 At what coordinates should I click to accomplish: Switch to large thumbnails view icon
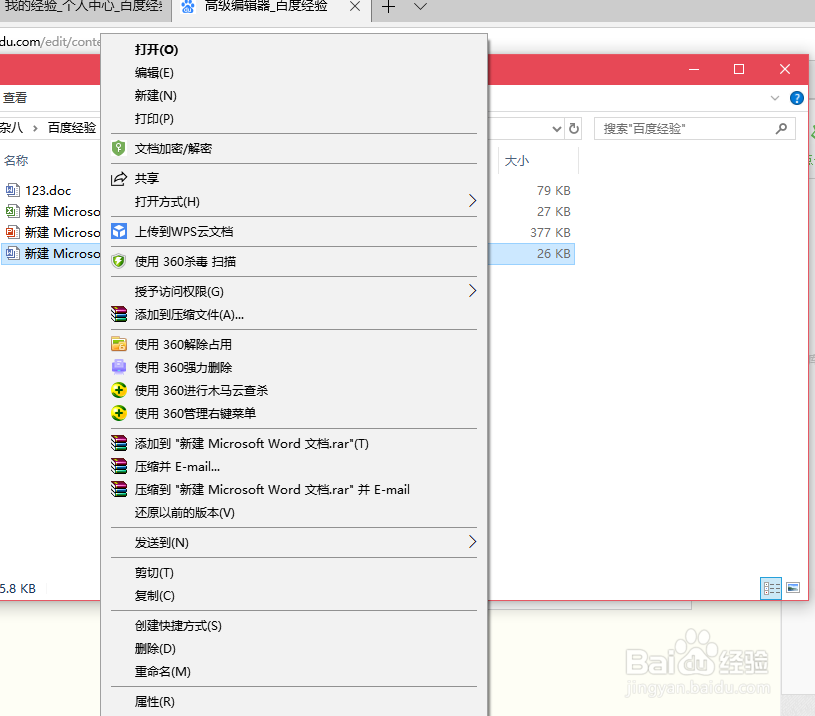coord(793,588)
